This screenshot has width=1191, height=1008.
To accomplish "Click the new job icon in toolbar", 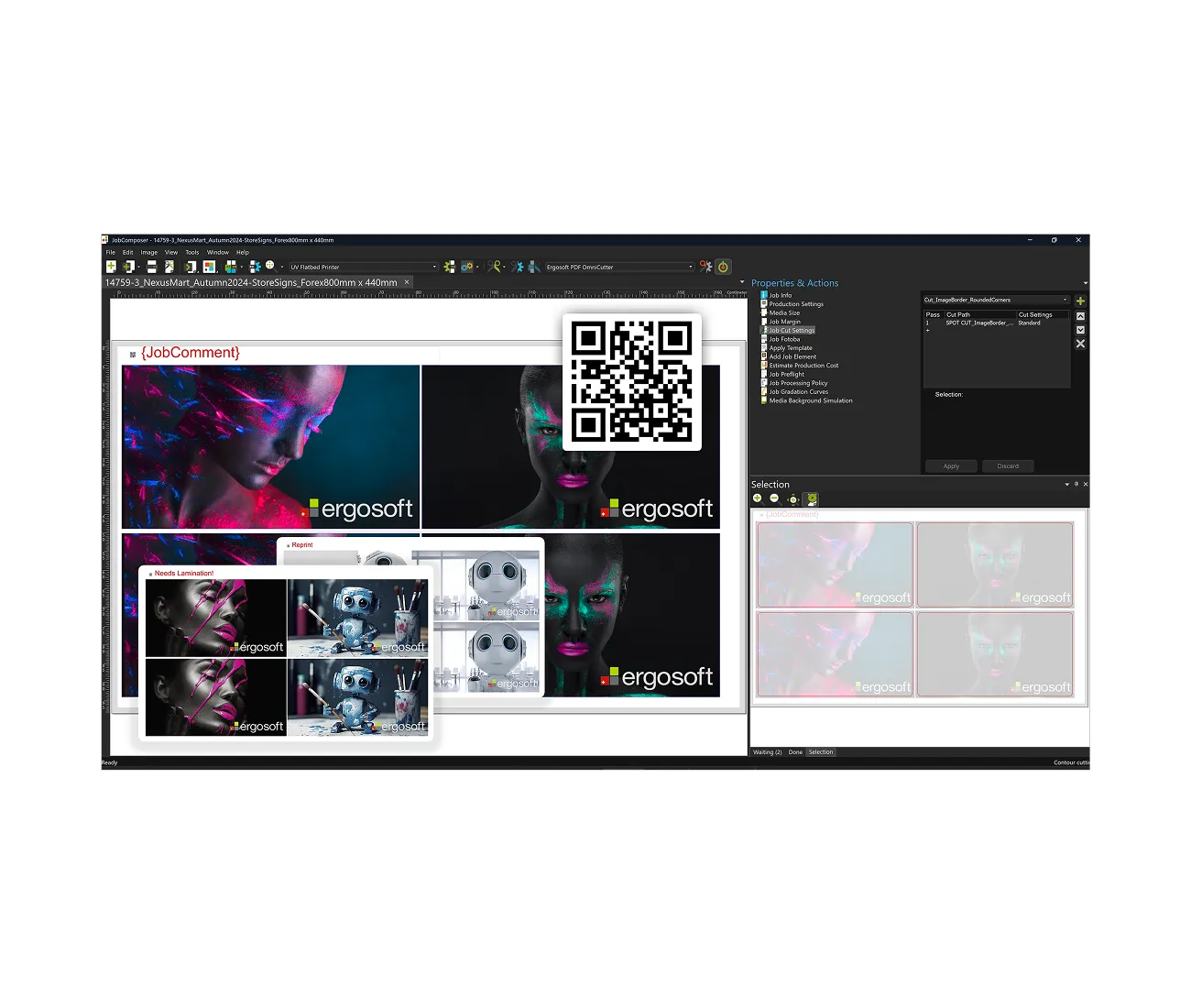I will point(111,267).
